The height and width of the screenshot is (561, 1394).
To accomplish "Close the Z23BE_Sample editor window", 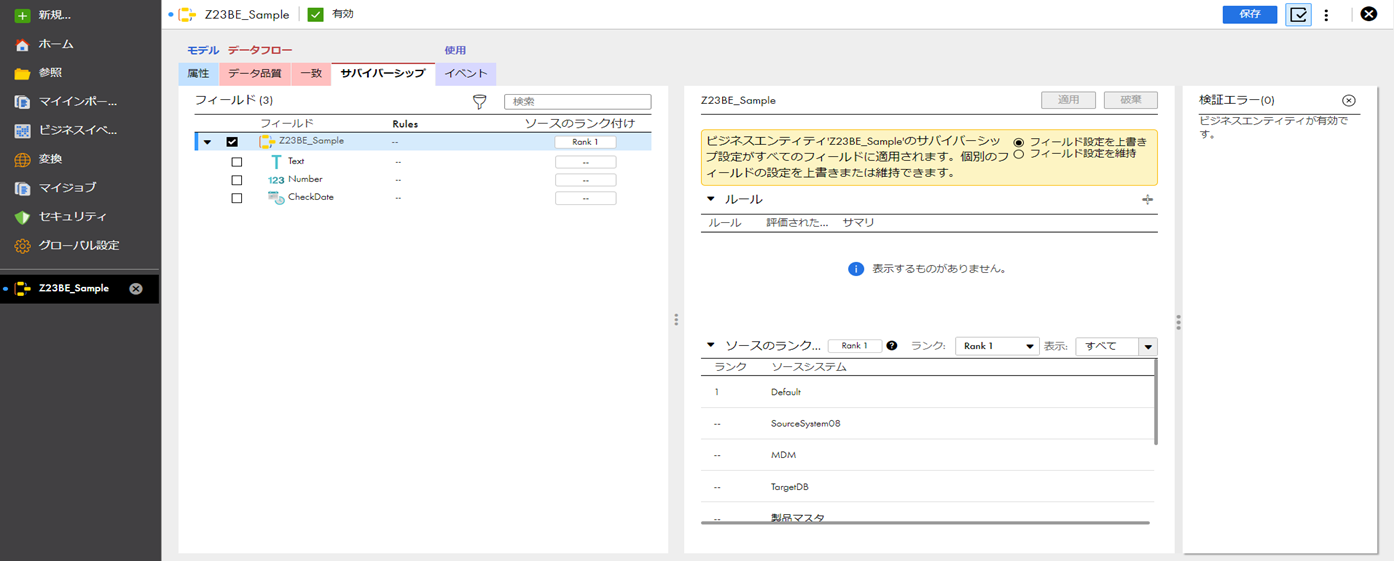I will [x=1369, y=14].
